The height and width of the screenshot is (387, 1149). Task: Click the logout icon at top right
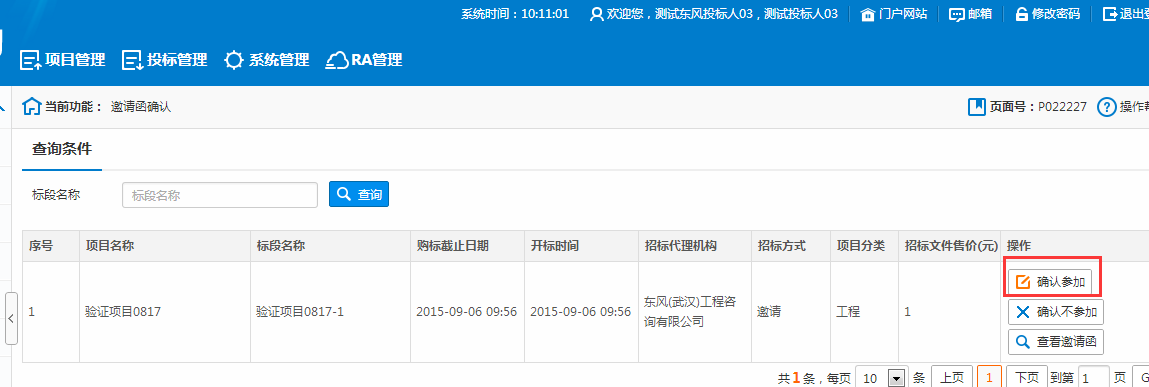pyautogui.click(x=1109, y=14)
